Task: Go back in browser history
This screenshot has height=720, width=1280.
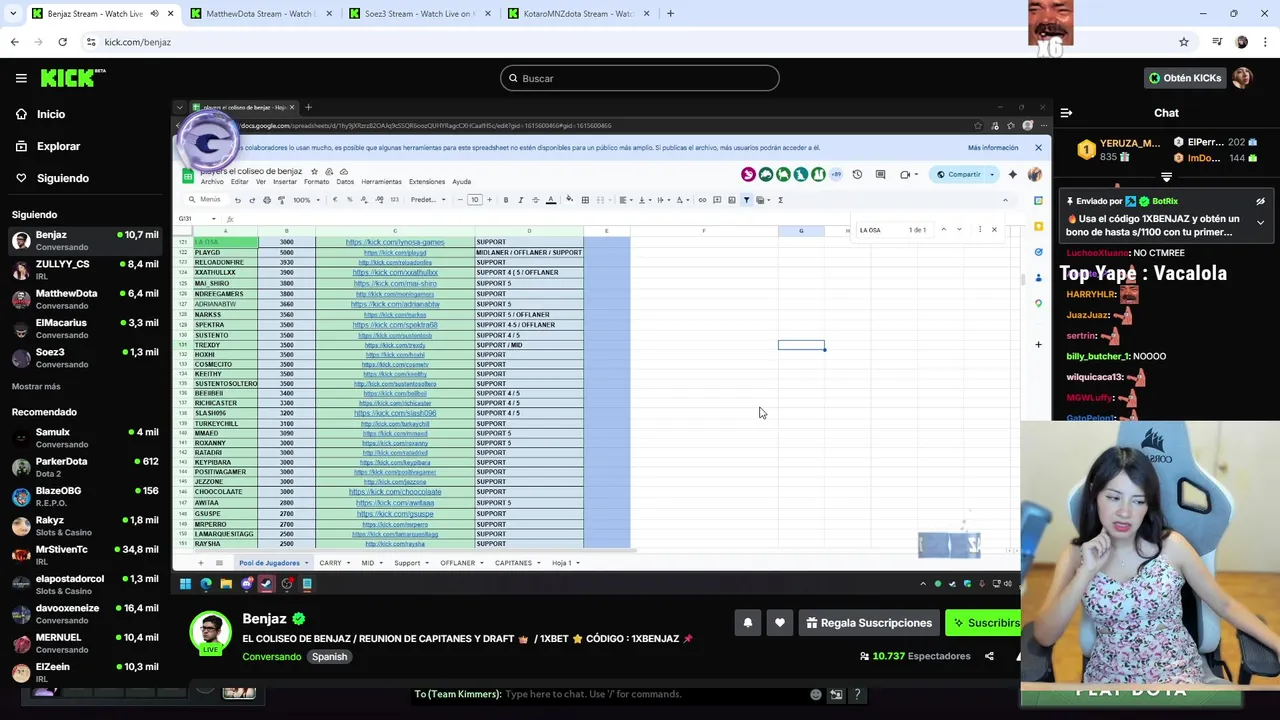Action: [14, 42]
